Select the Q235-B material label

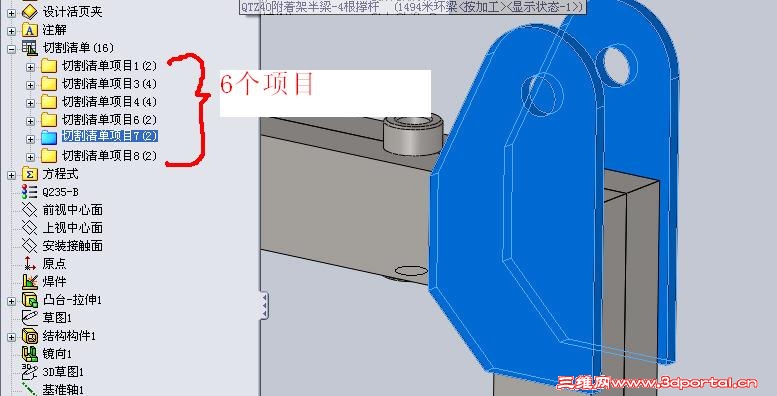60,192
